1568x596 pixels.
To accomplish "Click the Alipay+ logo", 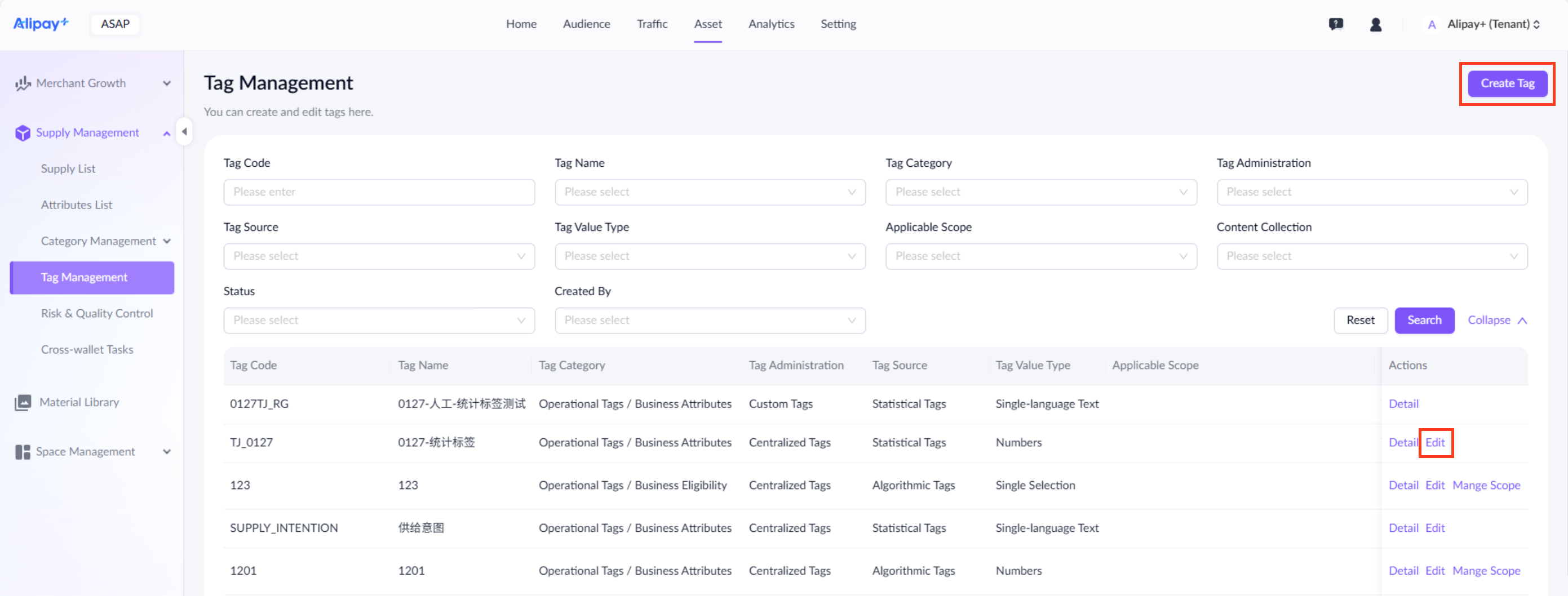I will (41, 24).
